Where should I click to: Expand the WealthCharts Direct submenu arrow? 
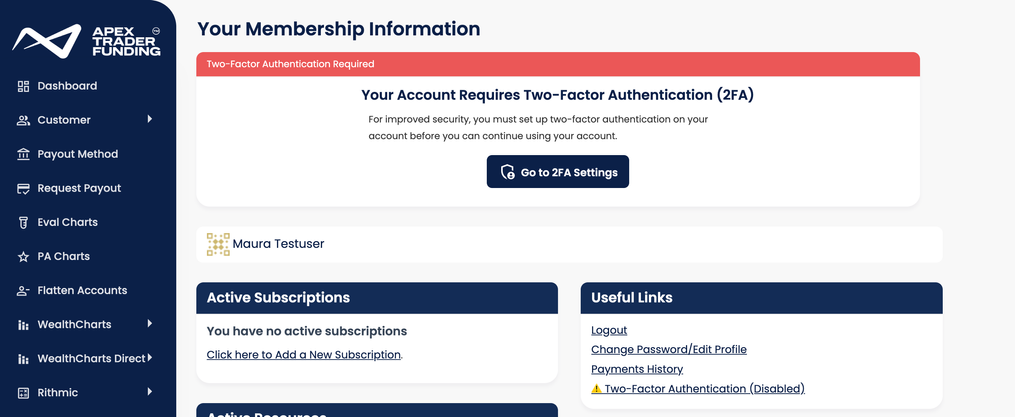click(x=150, y=357)
